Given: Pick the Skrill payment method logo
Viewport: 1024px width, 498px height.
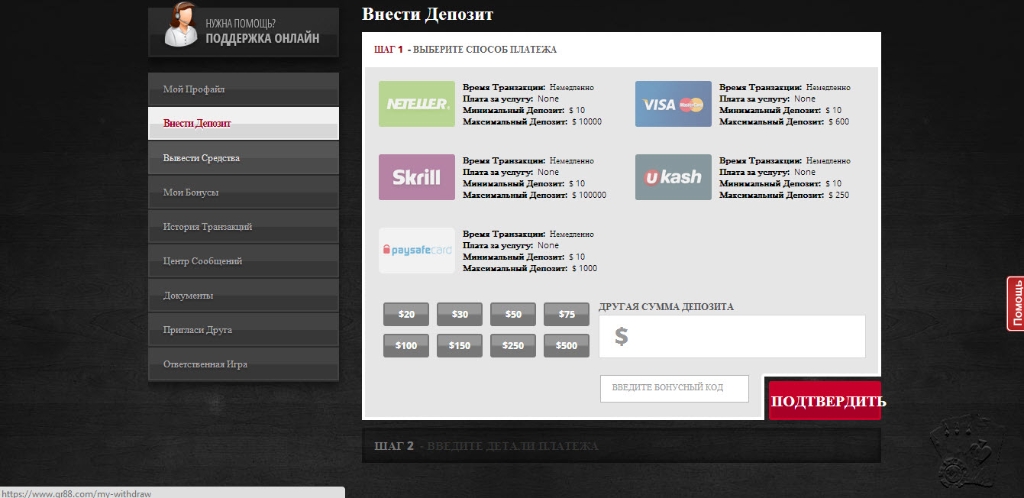Looking at the screenshot, I should 417,177.
